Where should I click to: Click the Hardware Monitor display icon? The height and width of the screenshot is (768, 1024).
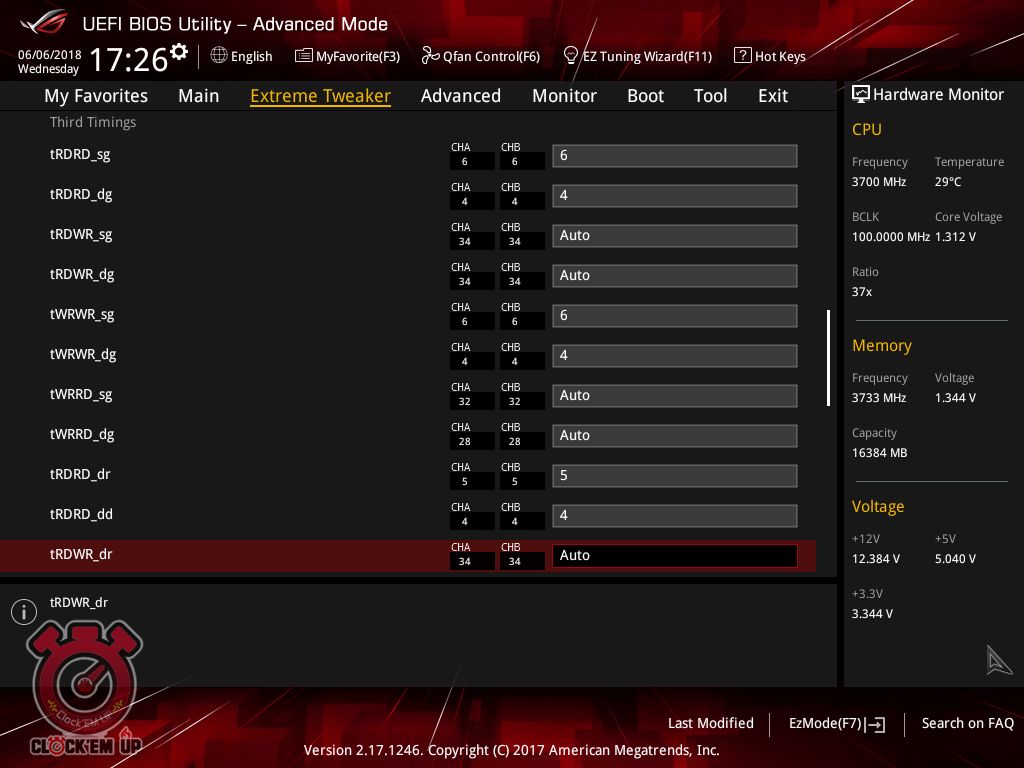coord(860,94)
